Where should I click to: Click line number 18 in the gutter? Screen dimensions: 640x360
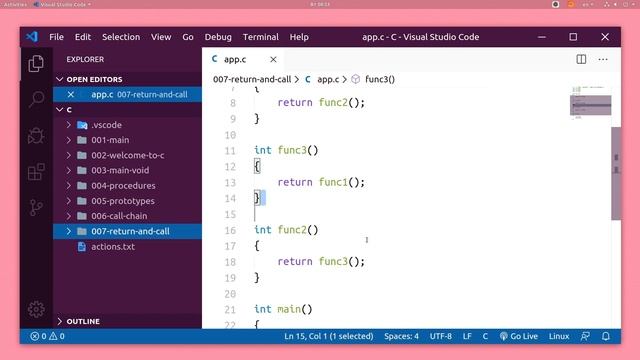(x=230, y=262)
